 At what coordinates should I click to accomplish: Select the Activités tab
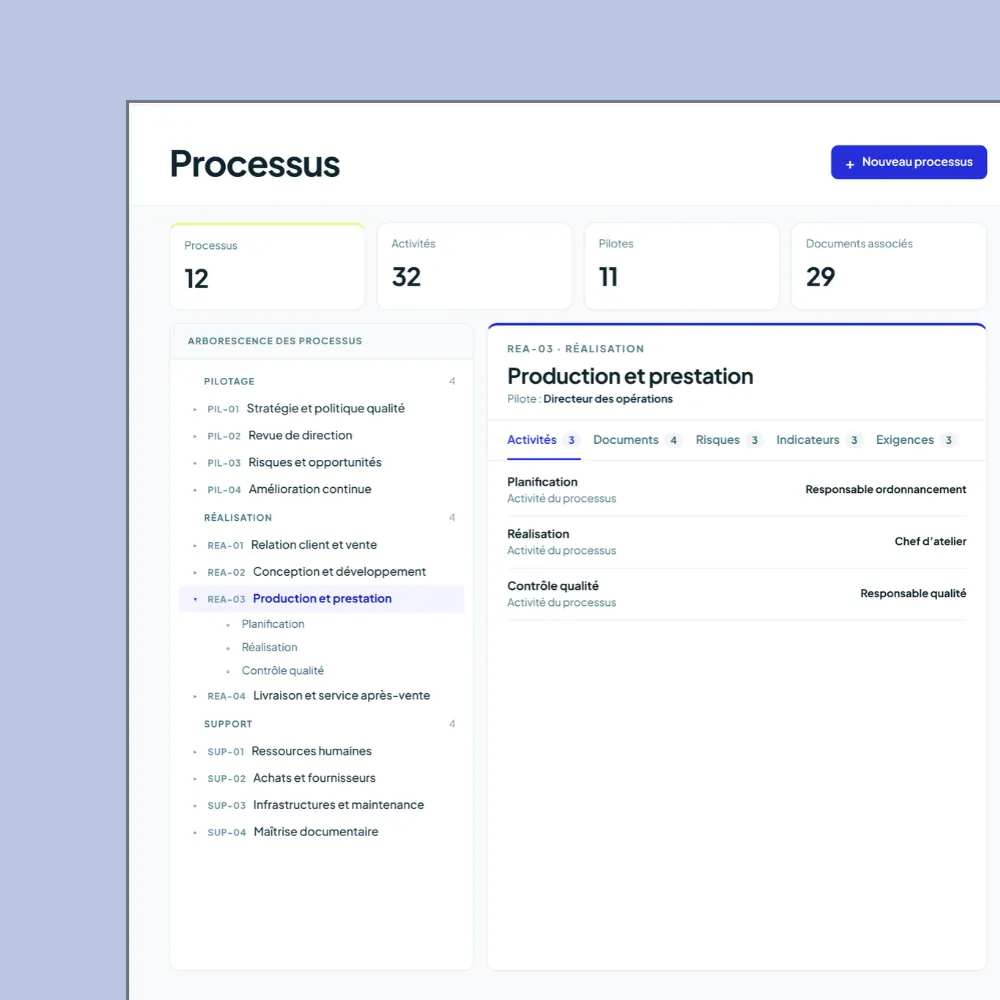543,440
